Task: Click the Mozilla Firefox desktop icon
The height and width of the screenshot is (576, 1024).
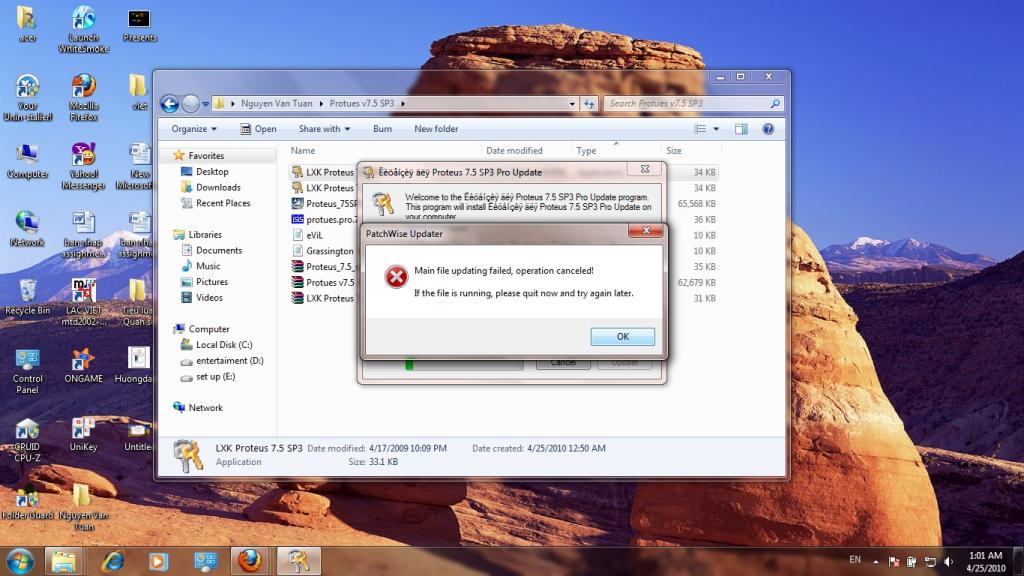Action: (x=84, y=98)
